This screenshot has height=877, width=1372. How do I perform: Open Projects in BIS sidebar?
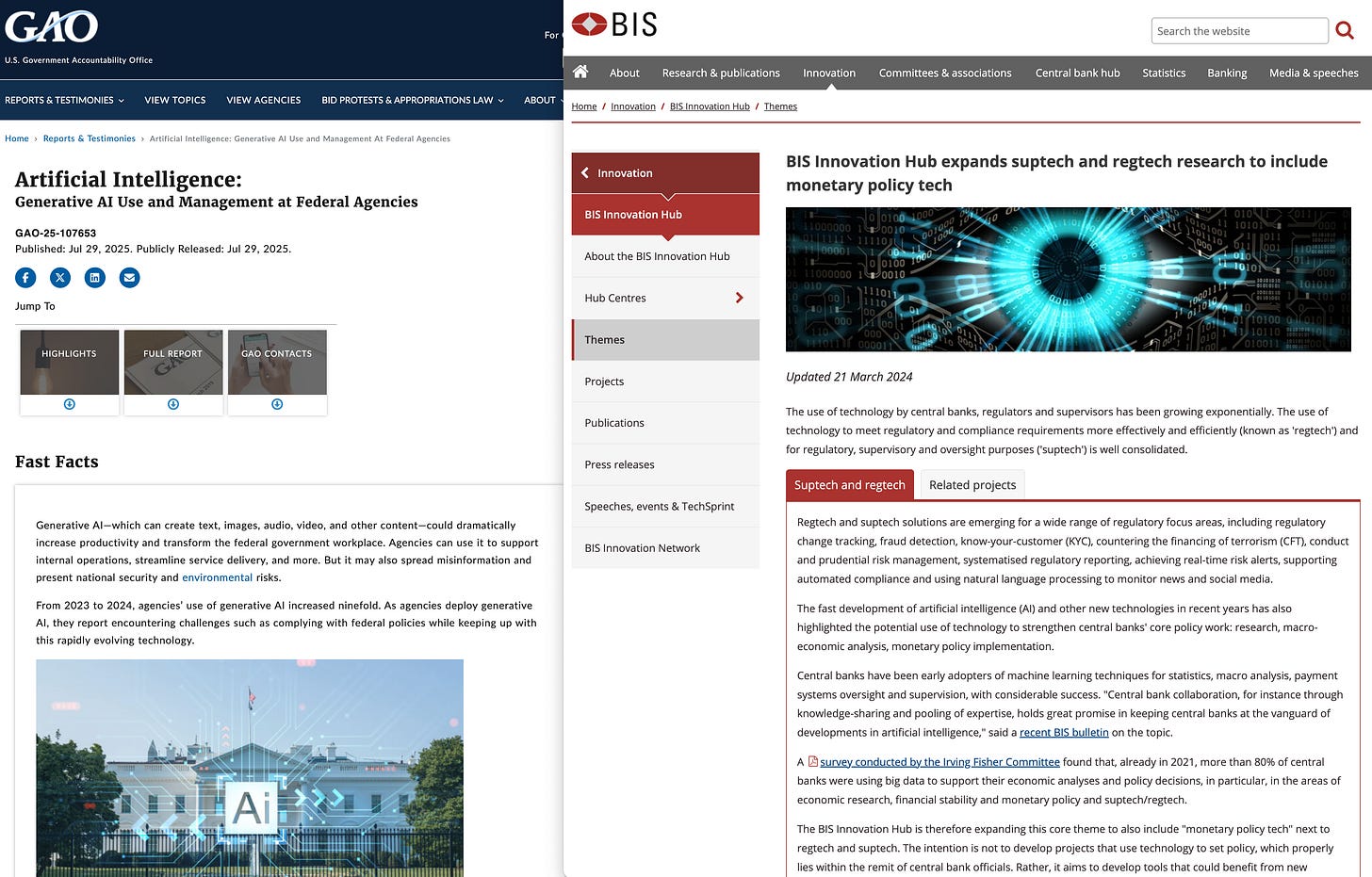[665, 382]
